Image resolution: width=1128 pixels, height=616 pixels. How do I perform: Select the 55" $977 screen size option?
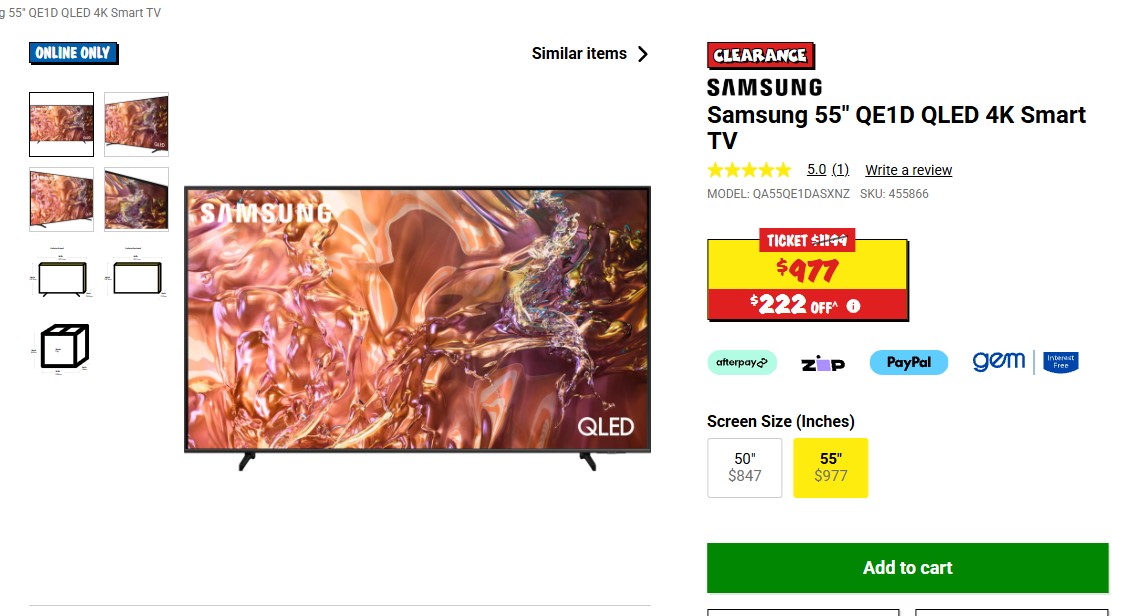(x=831, y=468)
